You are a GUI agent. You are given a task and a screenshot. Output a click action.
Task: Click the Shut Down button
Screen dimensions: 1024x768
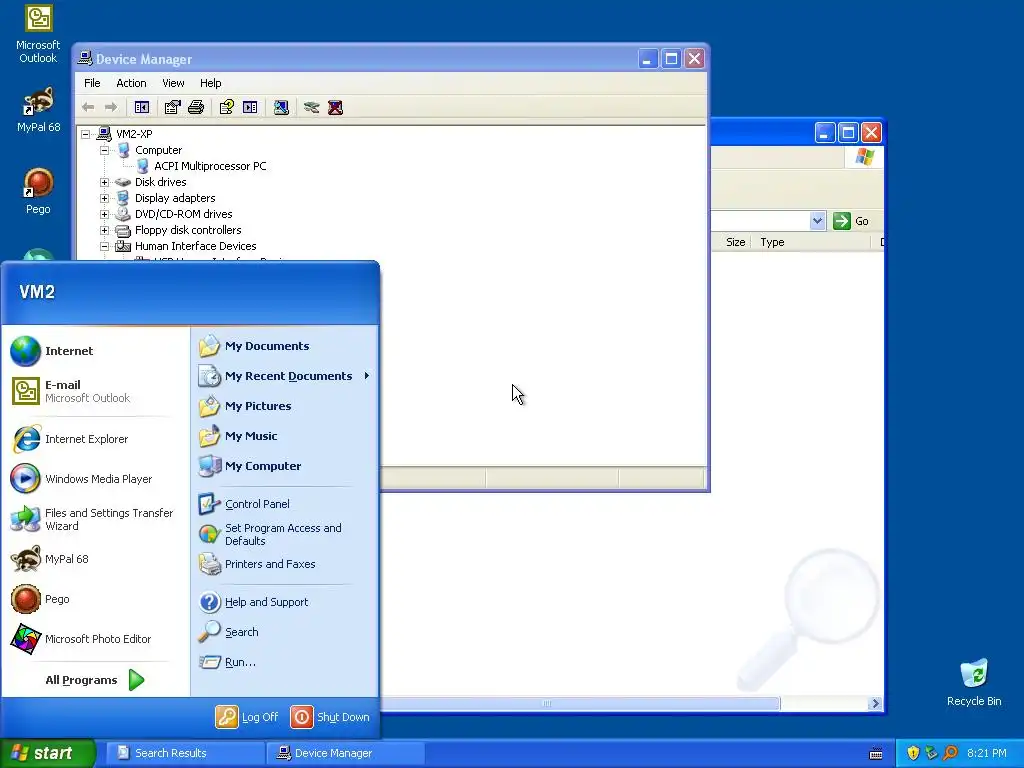(330, 717)
